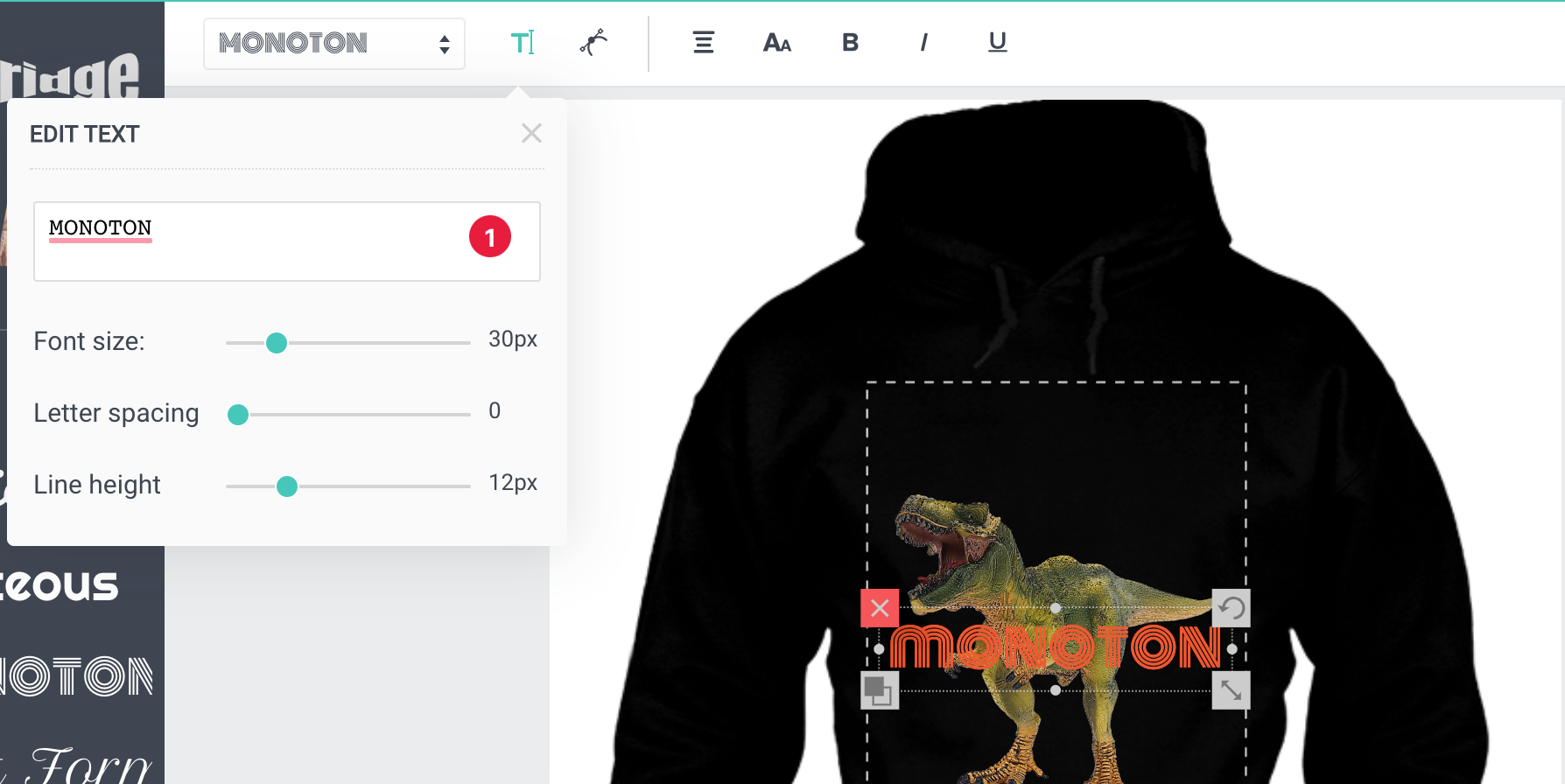Image resolution: width=1565 pixels, height=784 pixels.
Task: Open the MONOTON font family dropdown
Action: 334,44
